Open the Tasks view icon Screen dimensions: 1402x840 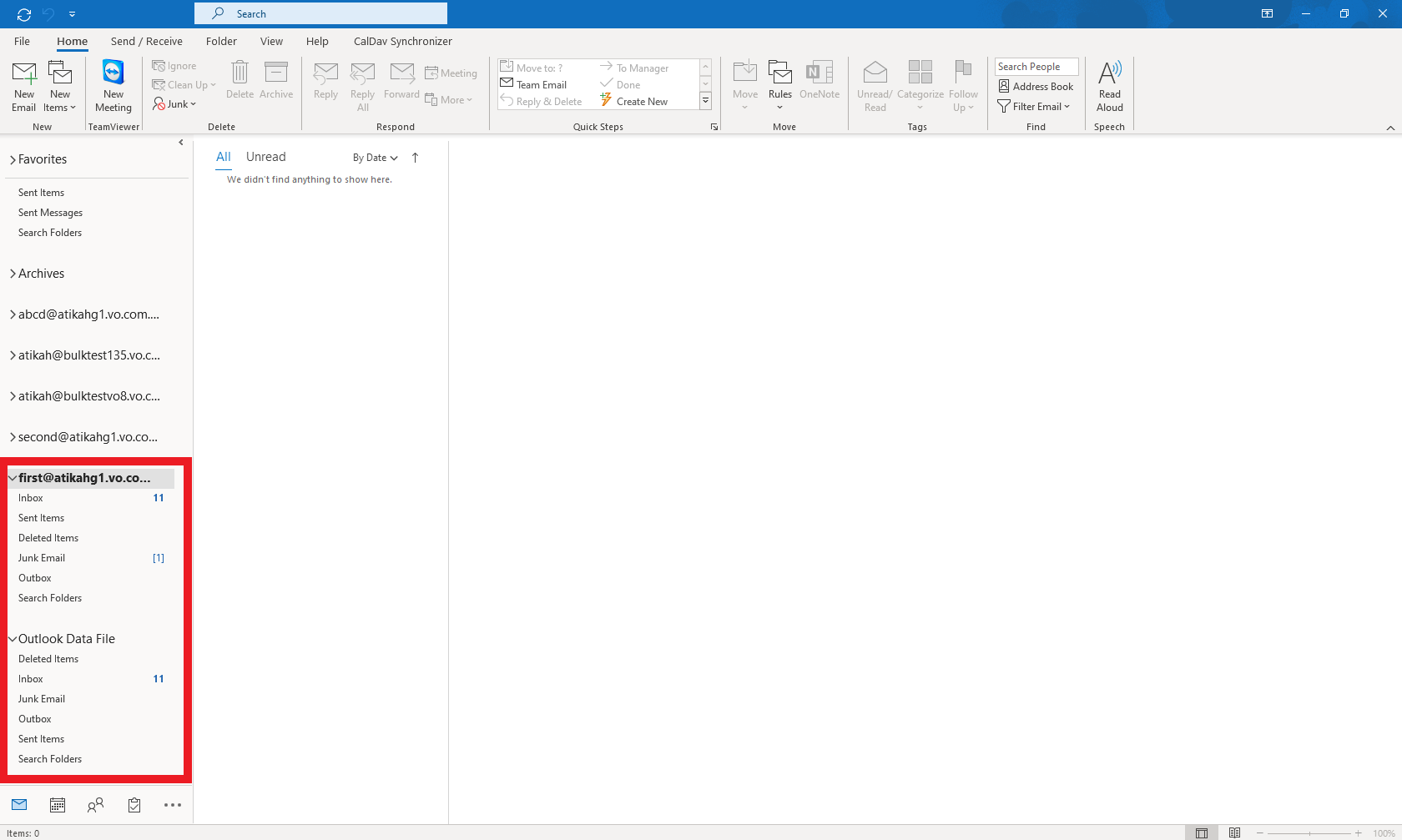pos(134,805)
